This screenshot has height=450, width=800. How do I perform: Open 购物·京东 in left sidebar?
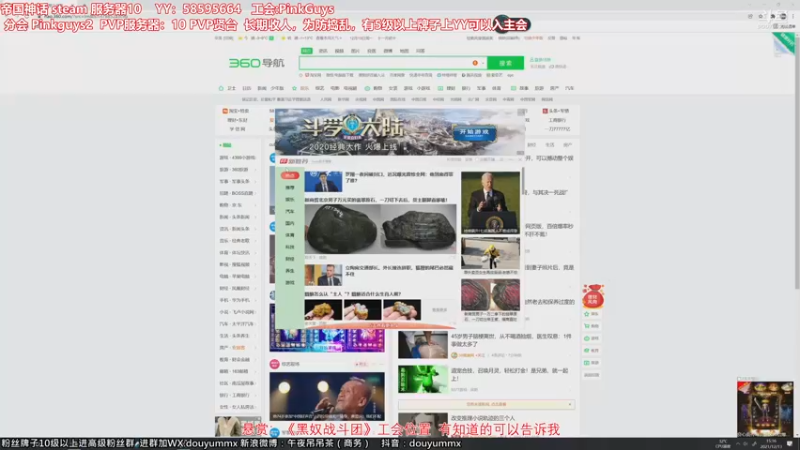click(231, 205)
